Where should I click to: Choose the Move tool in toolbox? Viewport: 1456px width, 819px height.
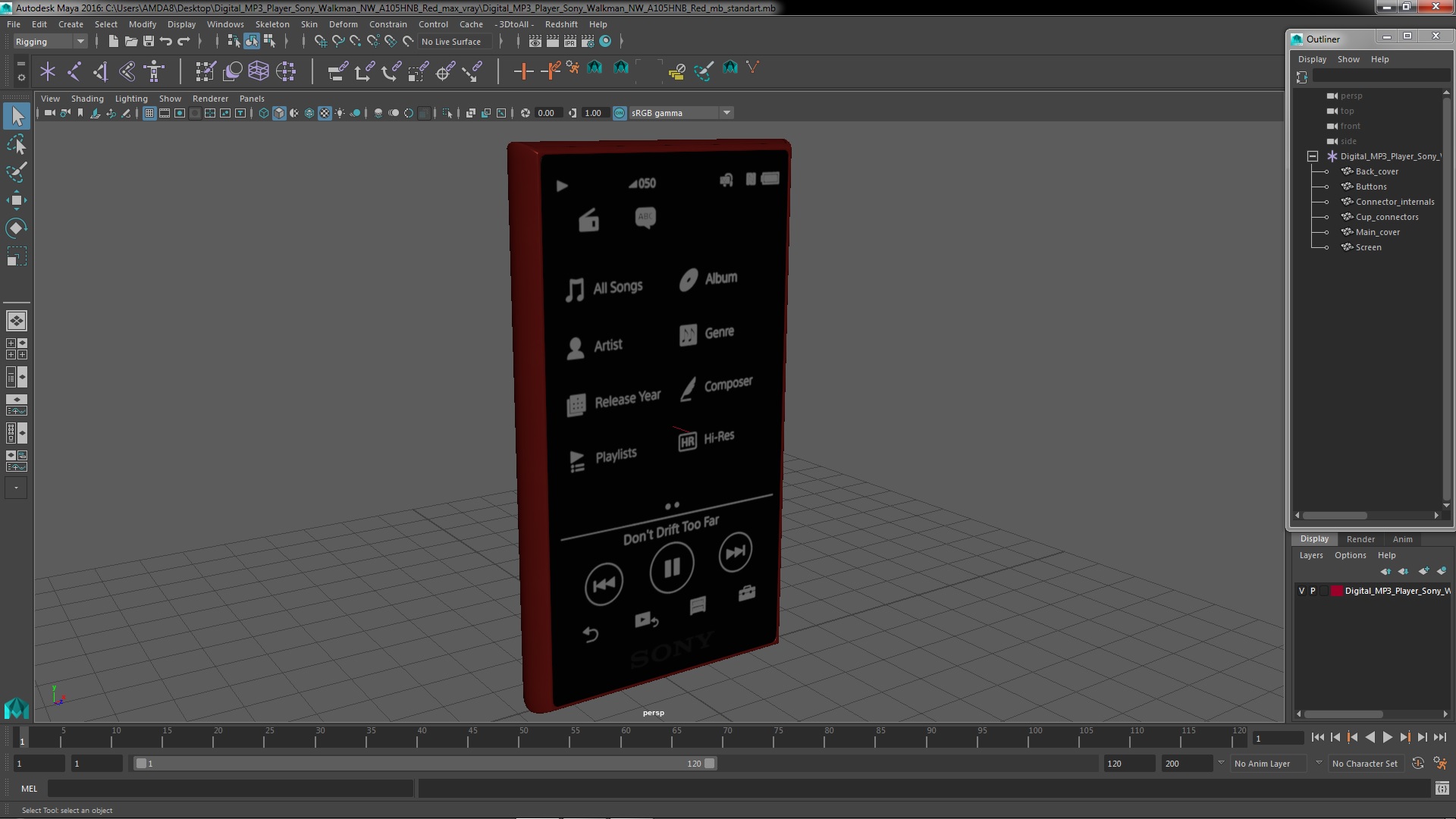(x=16, y=200)
